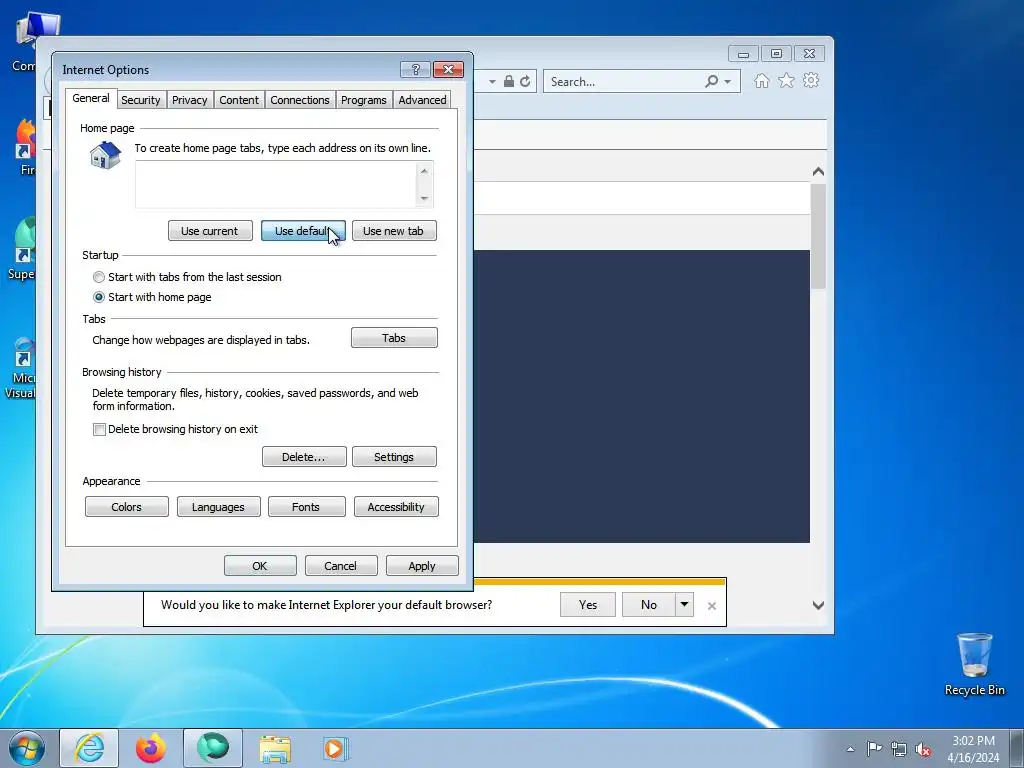This screenshot has width=1024, height=768.
Task: Open the Tabs settings button
Action: [x=394, y=338]
